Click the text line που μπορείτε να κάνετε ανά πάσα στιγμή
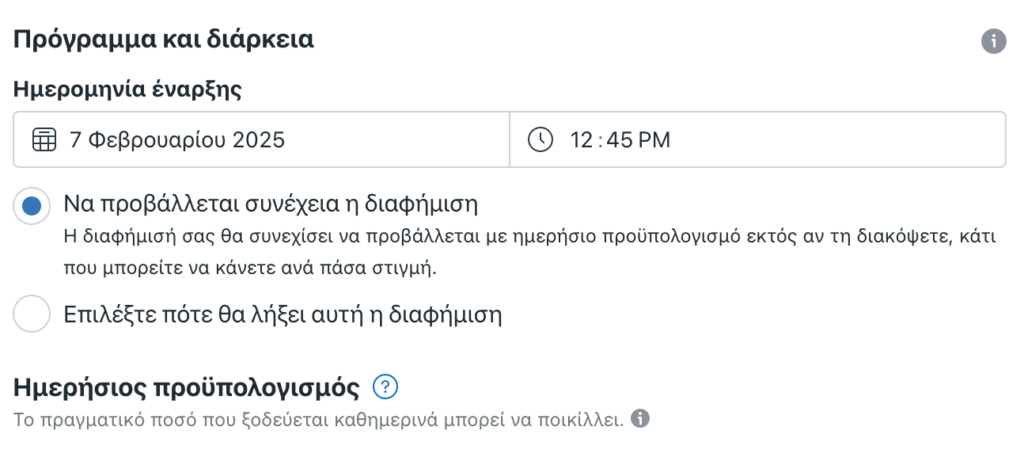 pyautogui.click(x=249, y=269)
